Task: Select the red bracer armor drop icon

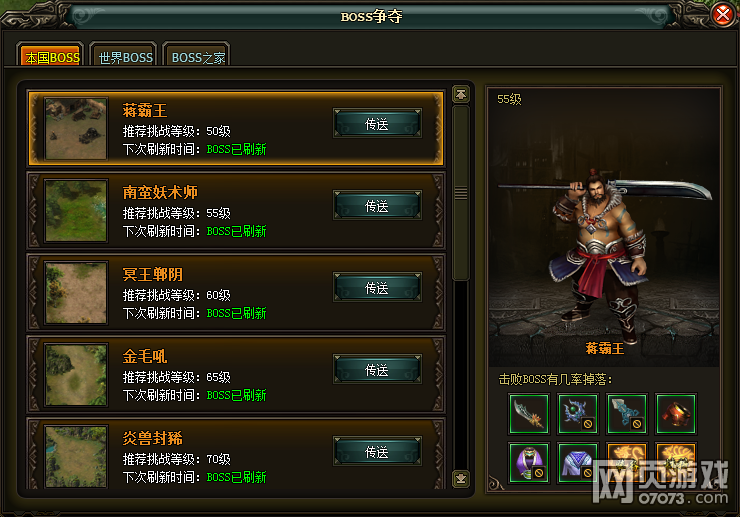Action: click(676, 414)
